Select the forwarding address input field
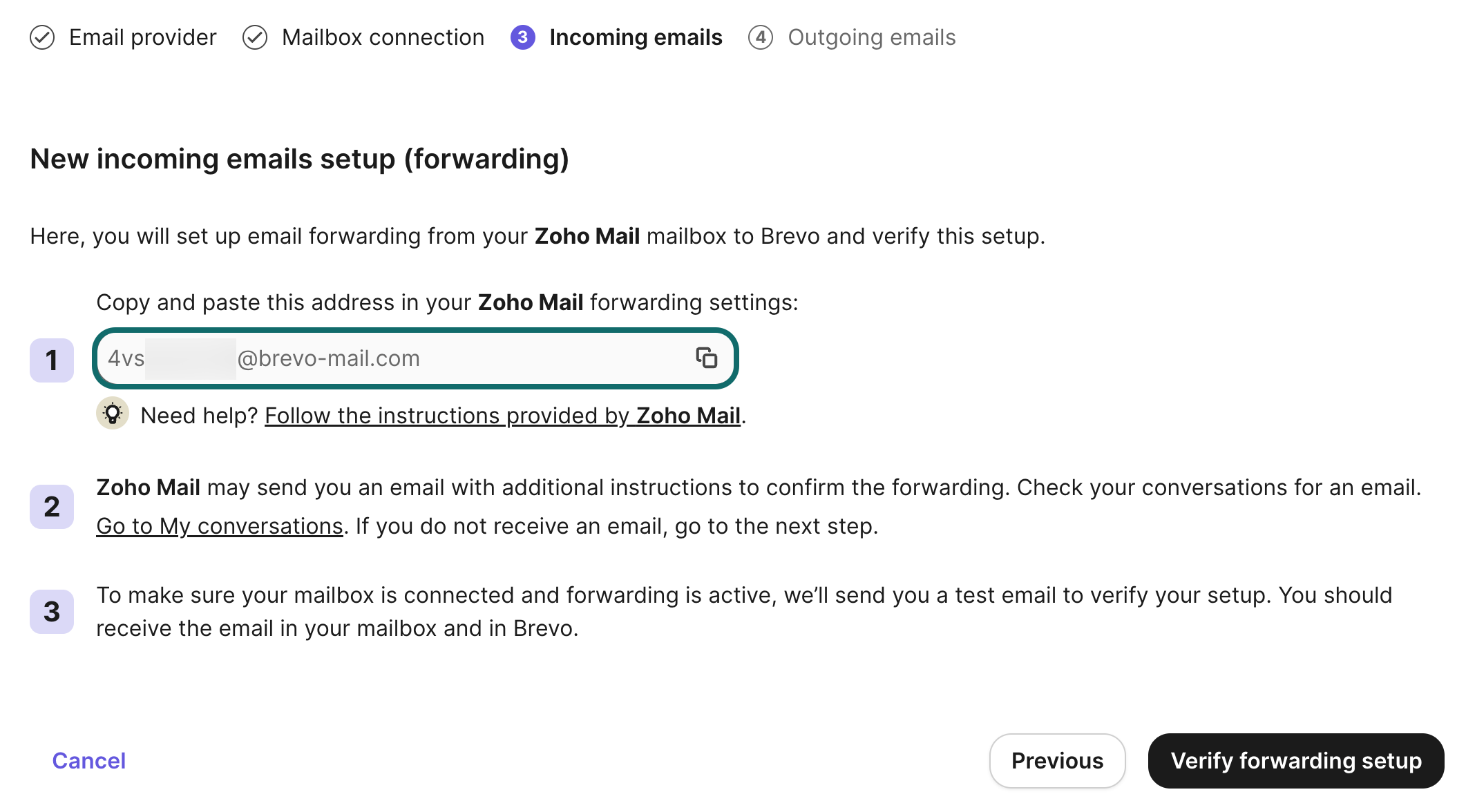 click(415, 358)
